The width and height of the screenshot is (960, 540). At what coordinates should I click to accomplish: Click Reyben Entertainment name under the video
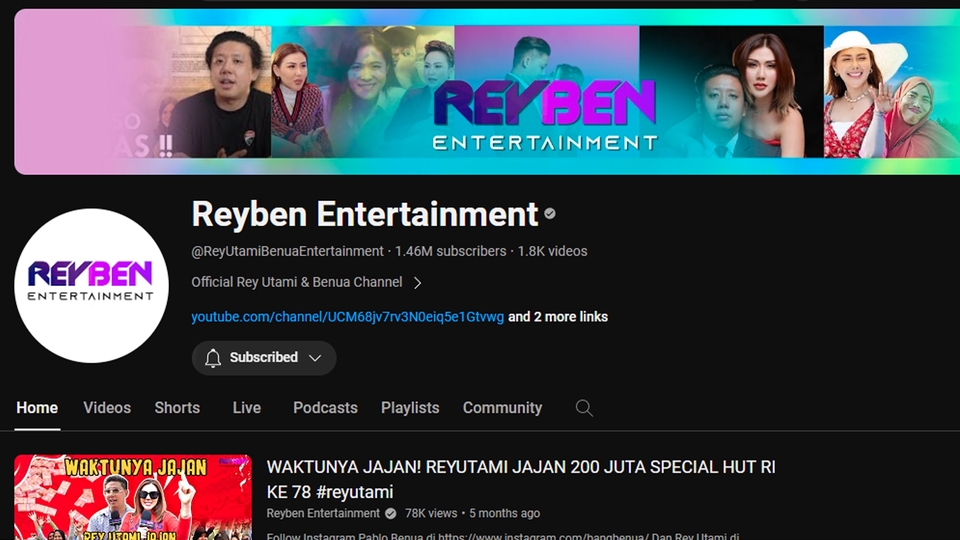(x=323, y=514)
